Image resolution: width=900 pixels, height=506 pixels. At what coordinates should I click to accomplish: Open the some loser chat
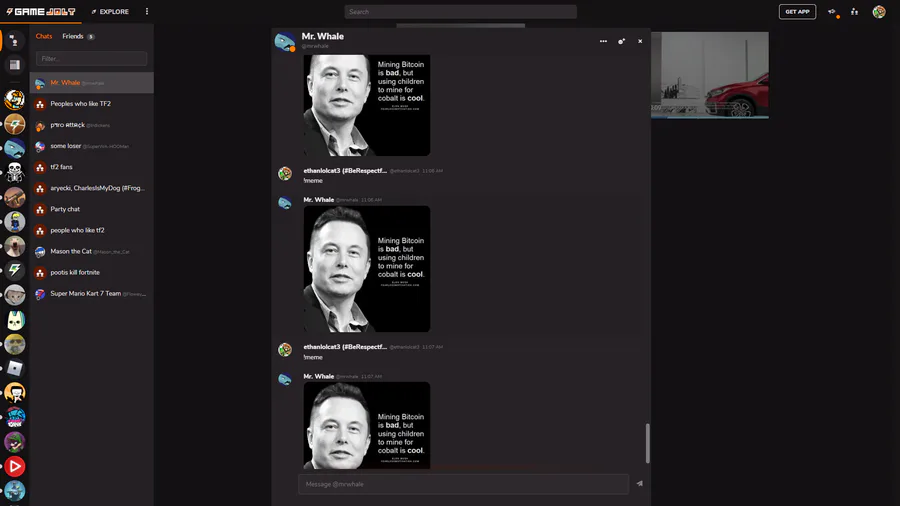pyautogui.click(x=92, y=146)
